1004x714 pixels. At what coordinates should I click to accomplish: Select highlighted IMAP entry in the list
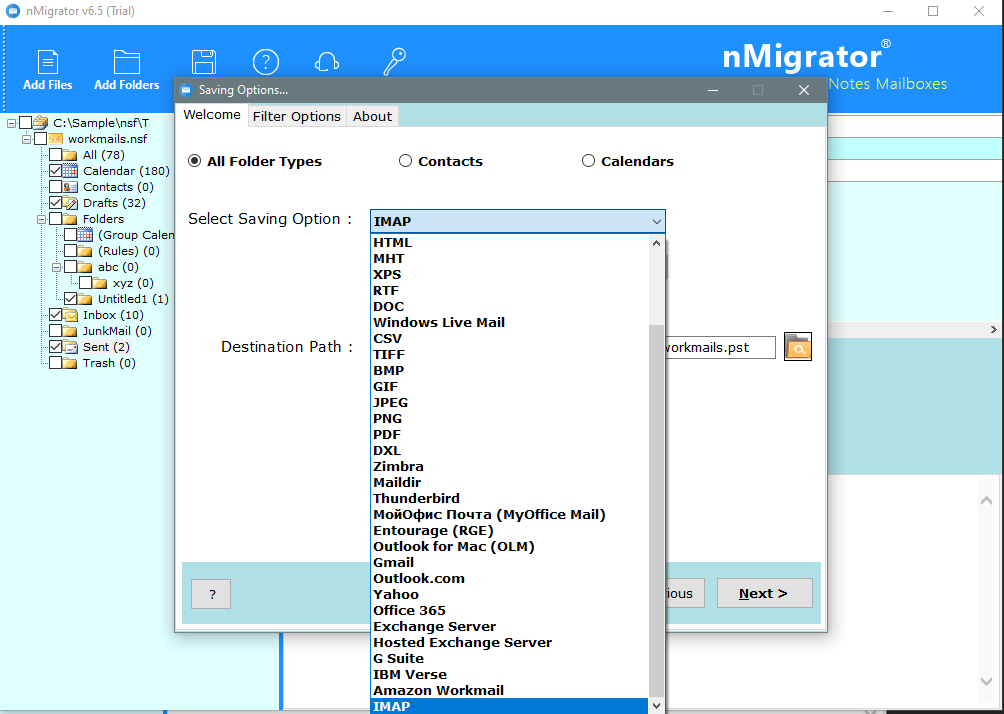510,706
